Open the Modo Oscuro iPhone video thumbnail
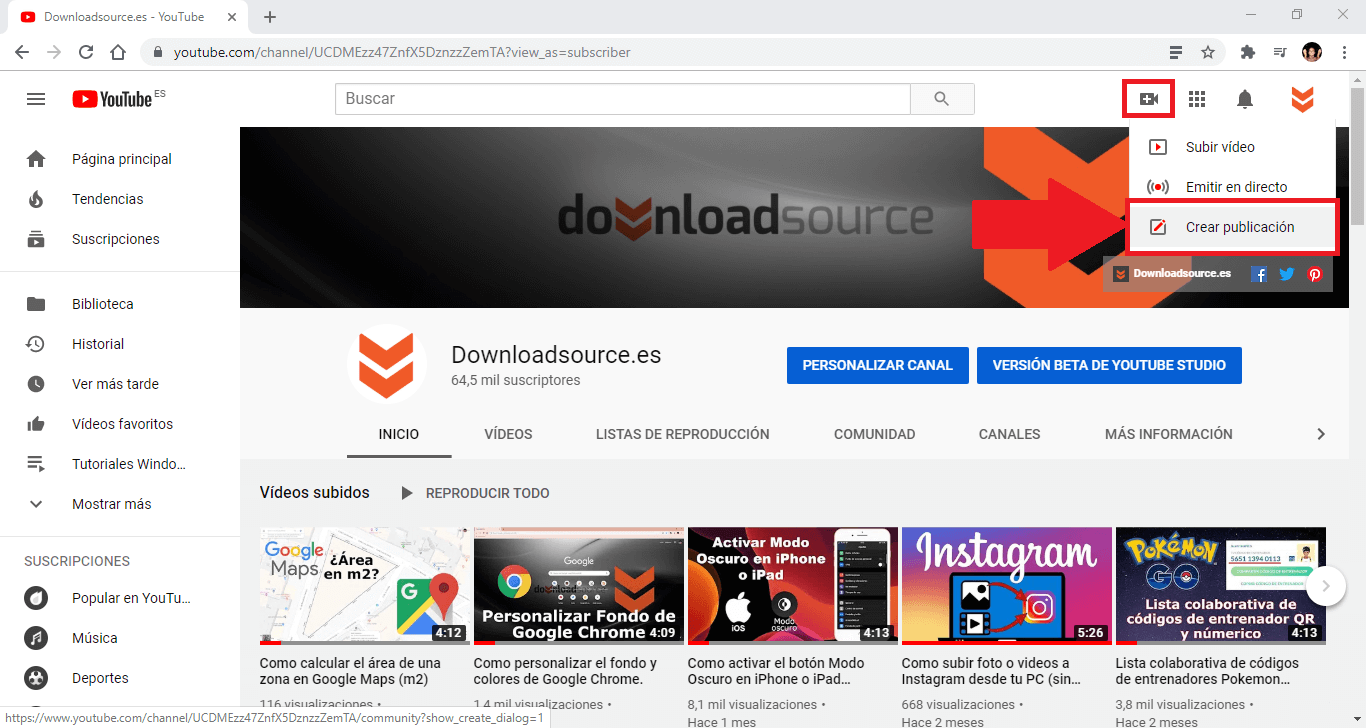 coord(793,586)
